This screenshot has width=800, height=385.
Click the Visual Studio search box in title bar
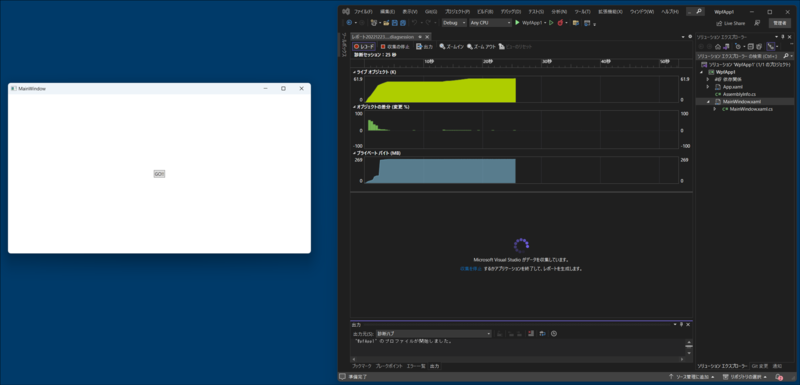point(696,11)
